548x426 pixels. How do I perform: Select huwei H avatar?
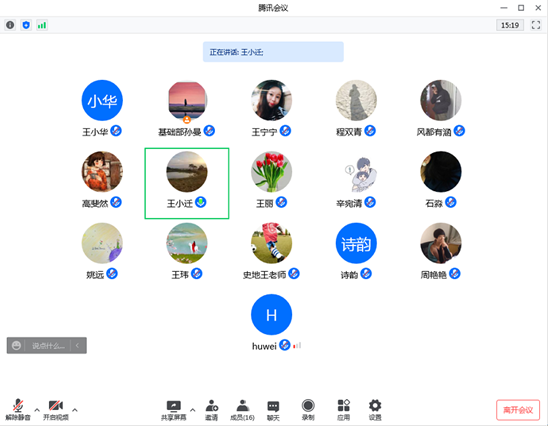click(x=272, y=315)
